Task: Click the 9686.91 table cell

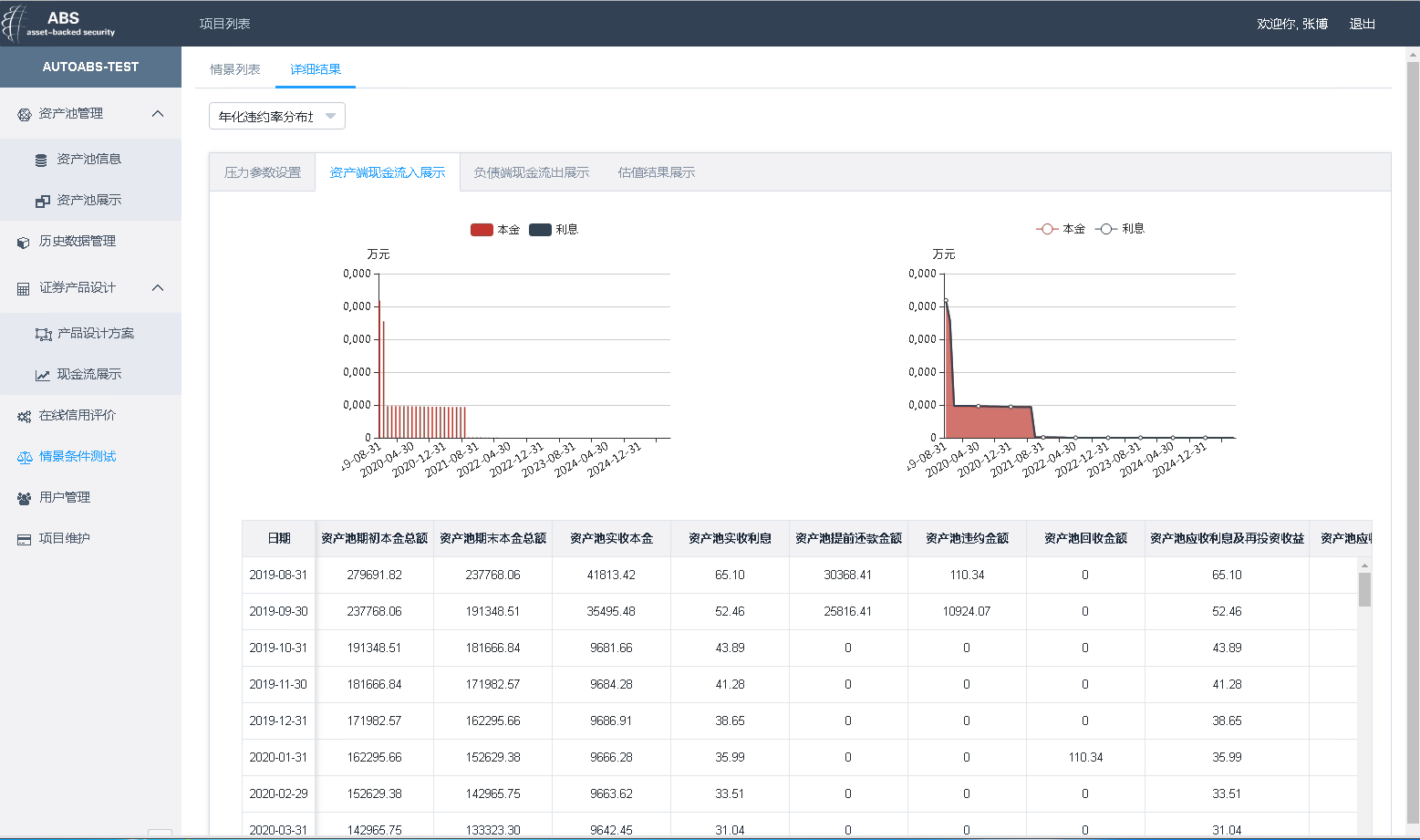Action: pyautogui.click(x=612, y=721)
